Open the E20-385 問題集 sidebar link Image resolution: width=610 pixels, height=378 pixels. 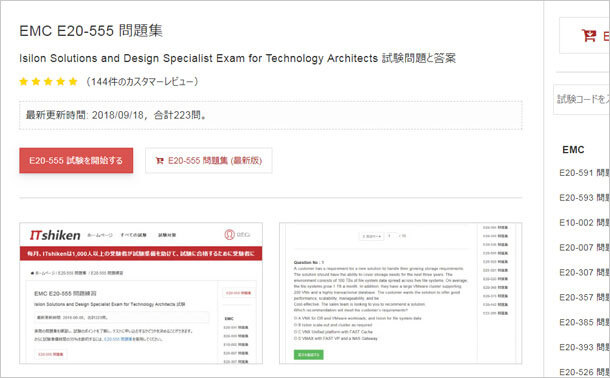(x=584, y=322)
